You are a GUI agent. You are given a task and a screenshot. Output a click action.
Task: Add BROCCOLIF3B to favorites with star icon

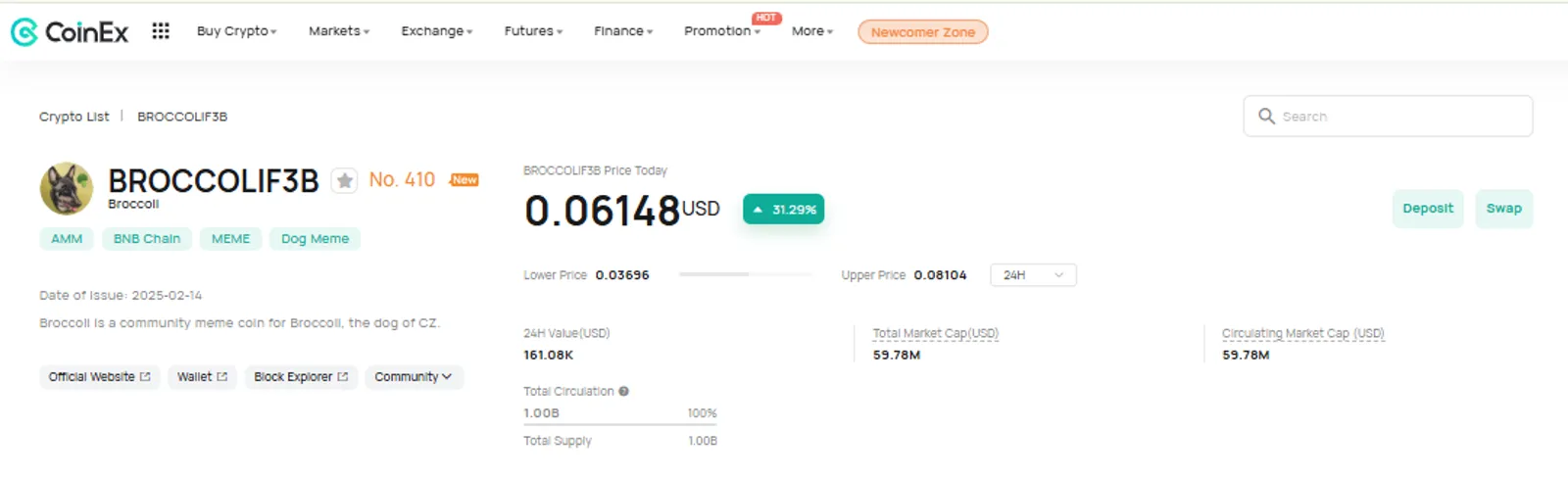coord(344,181)
